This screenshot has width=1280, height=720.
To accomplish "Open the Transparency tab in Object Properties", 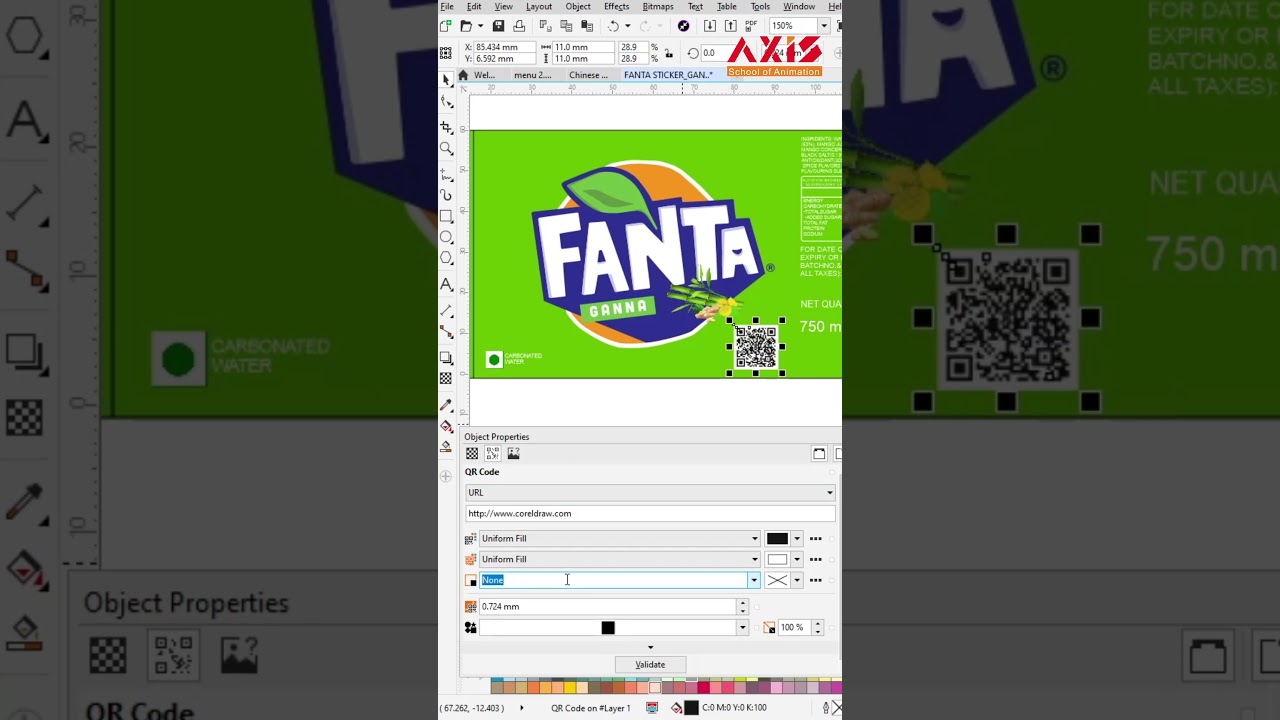I will (472, 453).
